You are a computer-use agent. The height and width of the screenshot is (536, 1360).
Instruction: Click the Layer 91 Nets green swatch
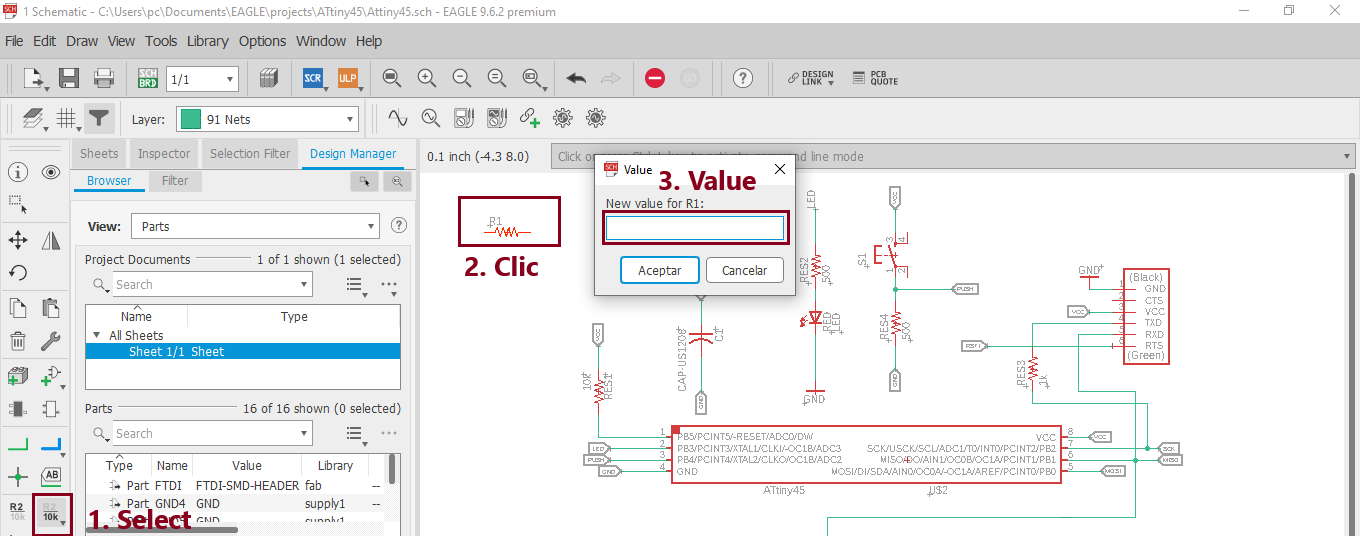point(190,119)
